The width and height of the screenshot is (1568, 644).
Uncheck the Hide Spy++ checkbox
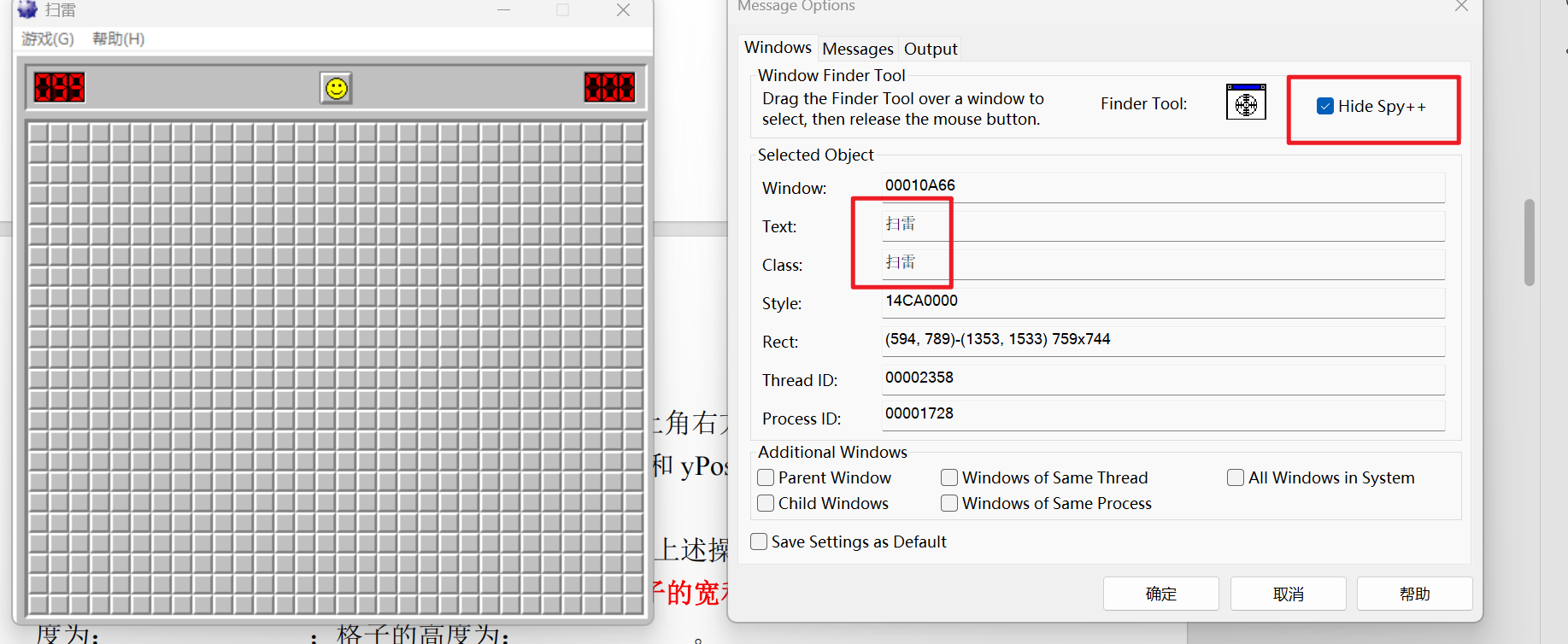1325,106
